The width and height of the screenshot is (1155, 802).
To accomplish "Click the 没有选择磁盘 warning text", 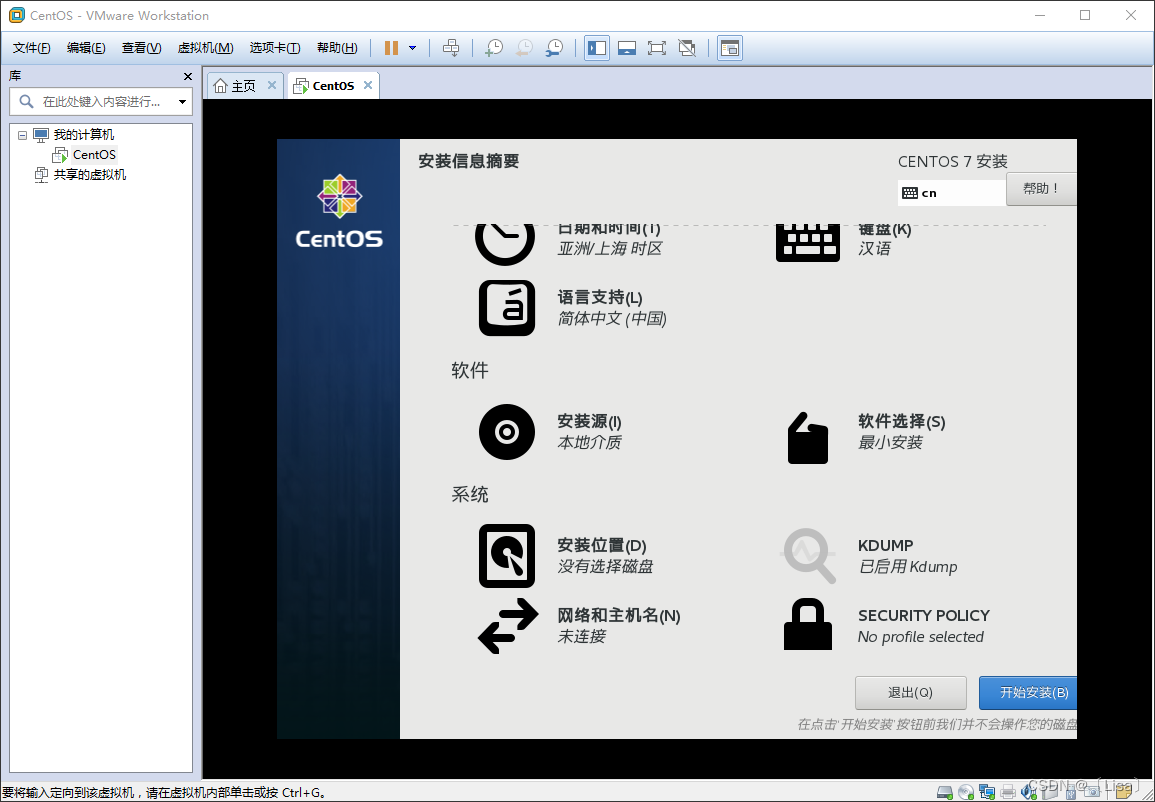I will click(x=605, y=566).
